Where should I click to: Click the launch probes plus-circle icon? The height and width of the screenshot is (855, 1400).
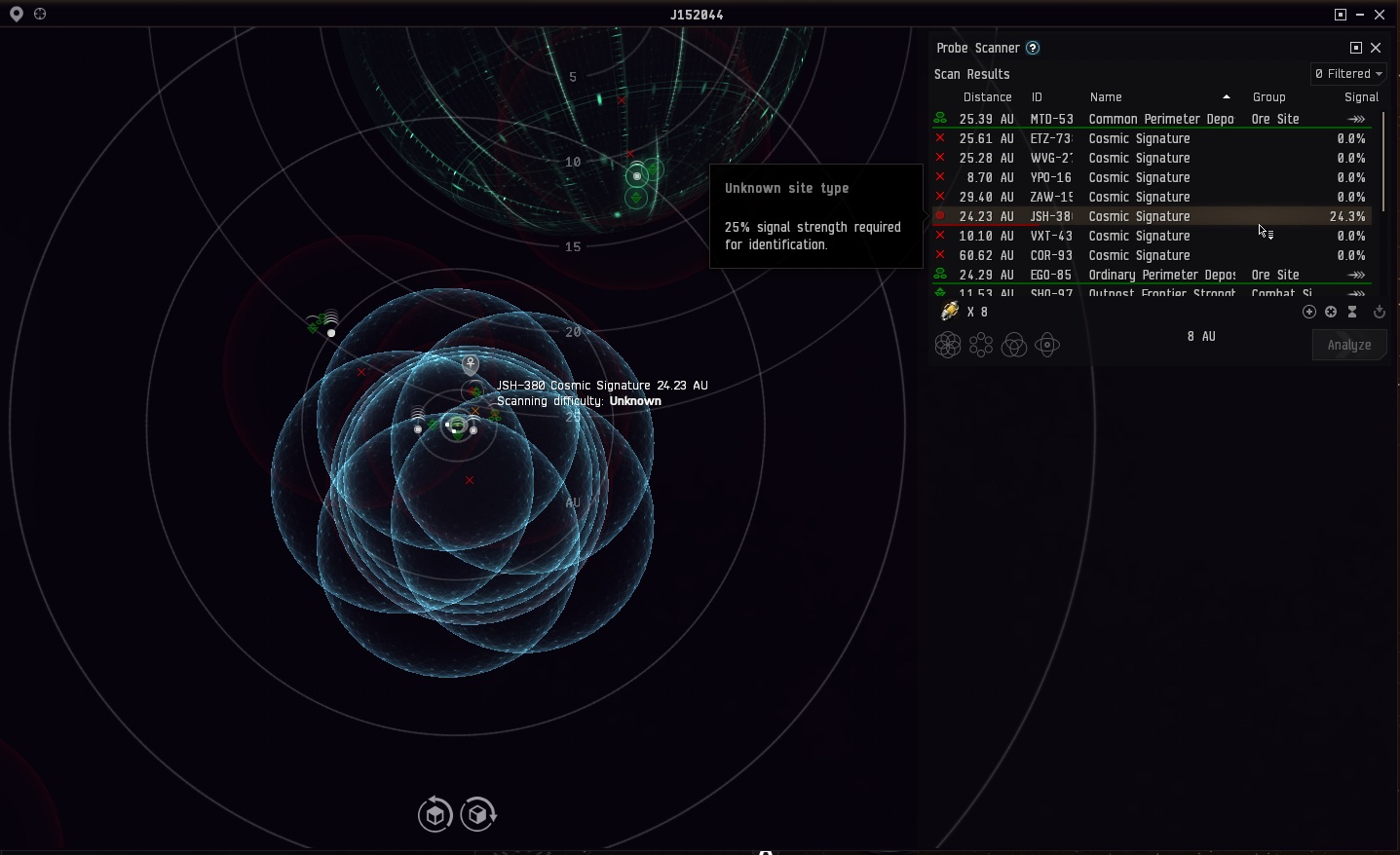(1309, 312)
